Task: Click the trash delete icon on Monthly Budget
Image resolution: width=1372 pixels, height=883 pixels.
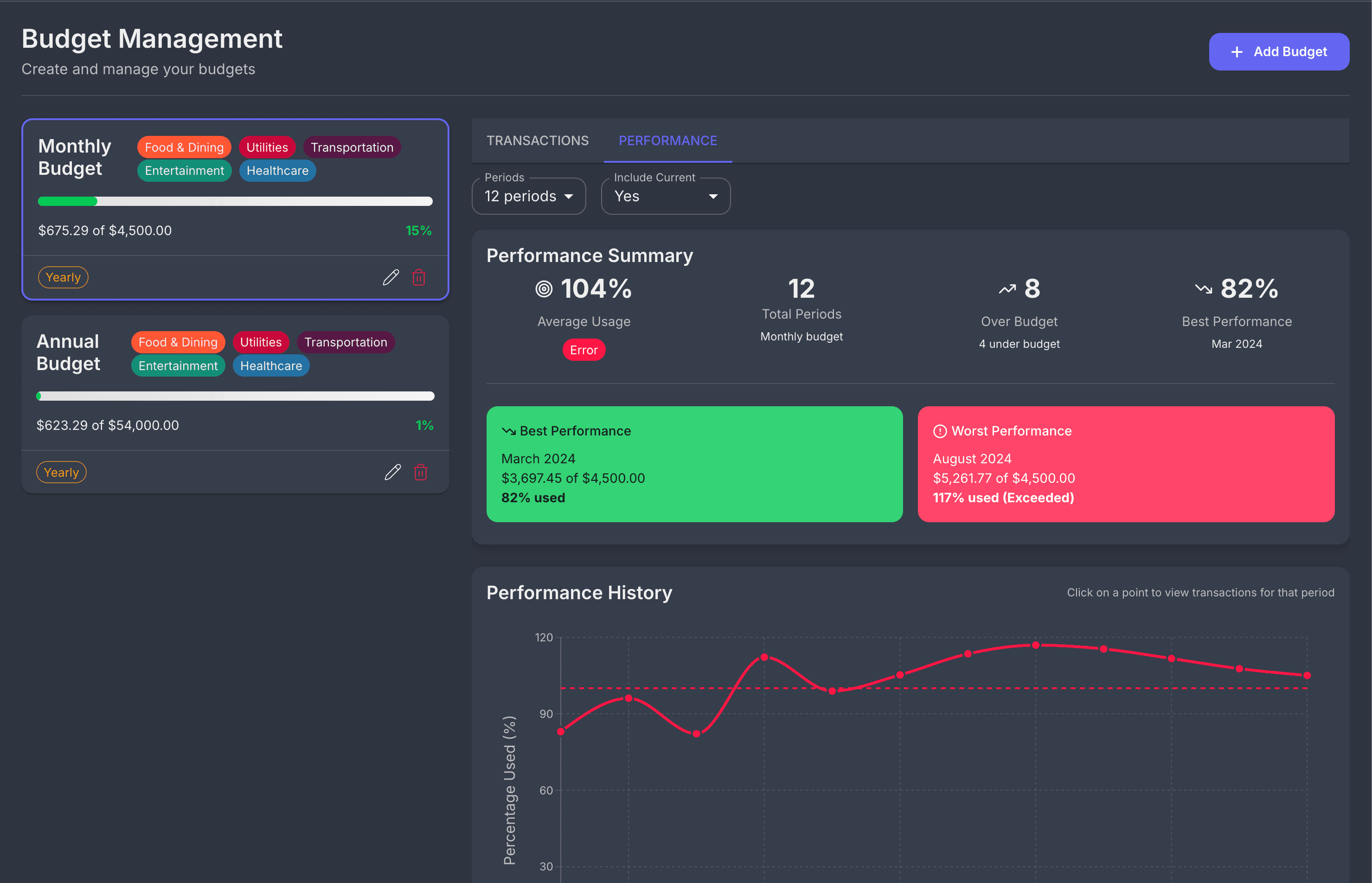Action: [x=419, y=277]
